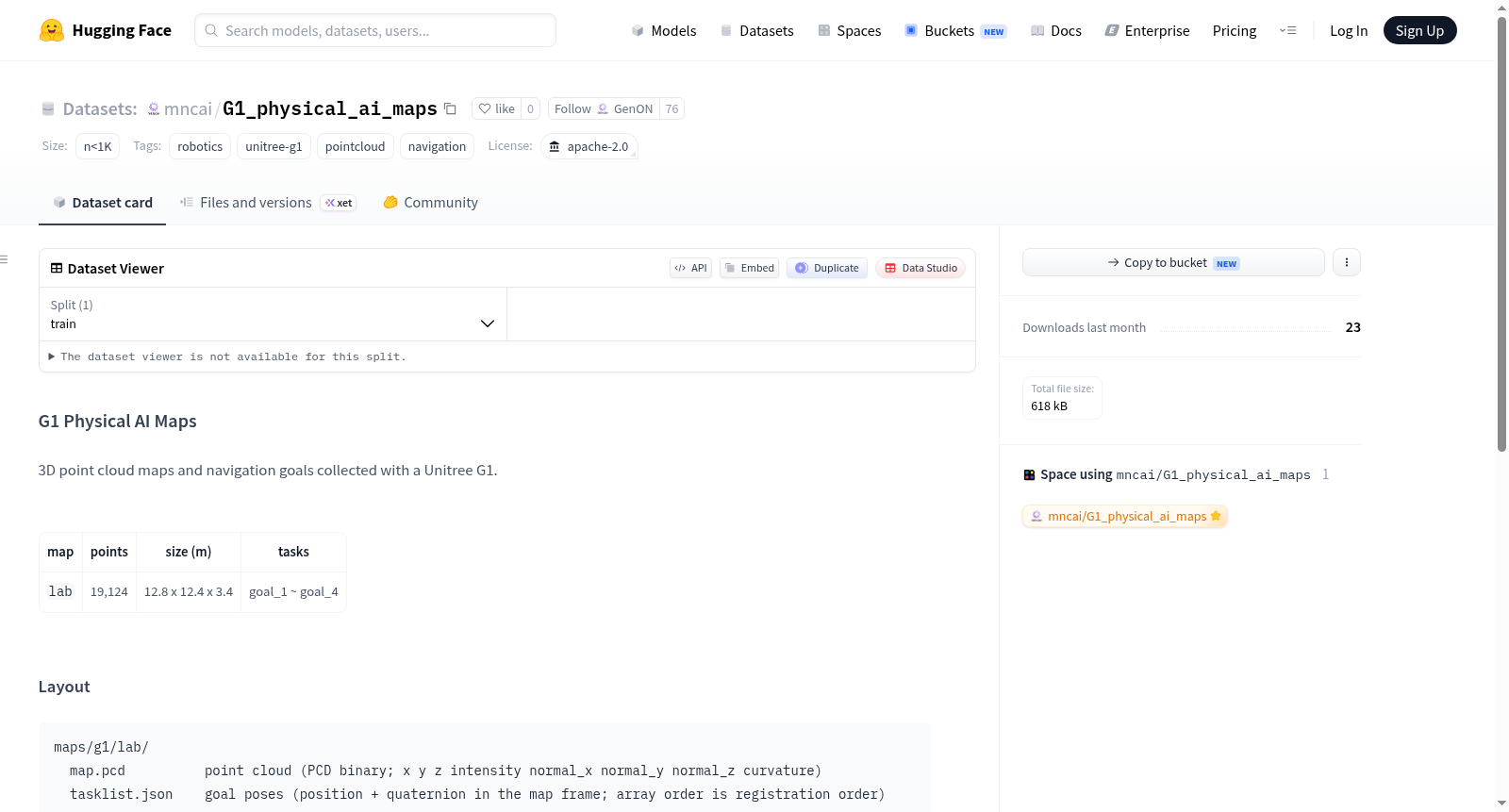Go to Models in the top navigation

coord(664,31)
